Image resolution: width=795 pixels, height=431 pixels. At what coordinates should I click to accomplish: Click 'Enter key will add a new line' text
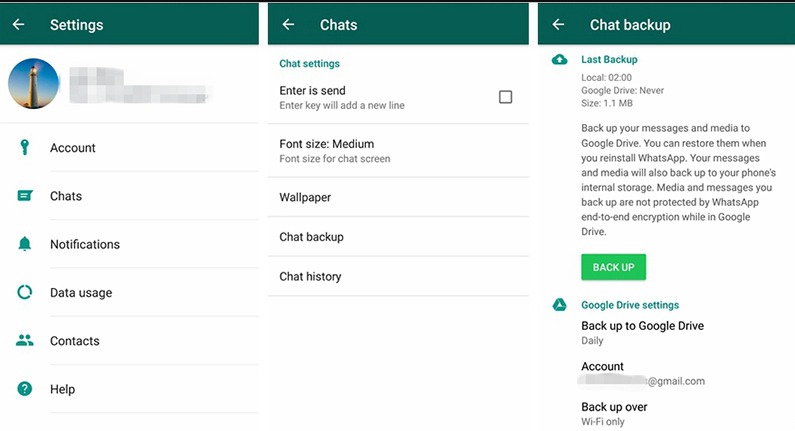point(342,105)
